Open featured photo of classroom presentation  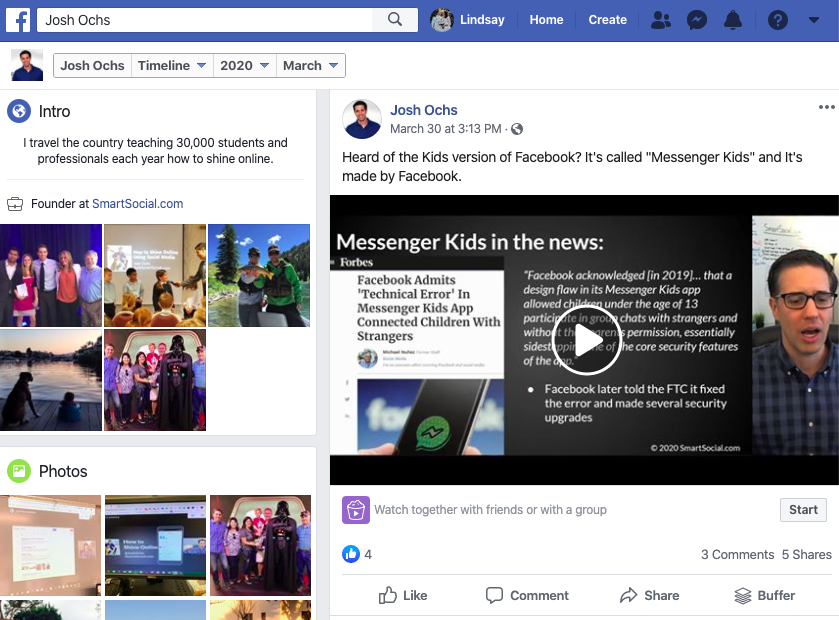(x=155, y=275)
